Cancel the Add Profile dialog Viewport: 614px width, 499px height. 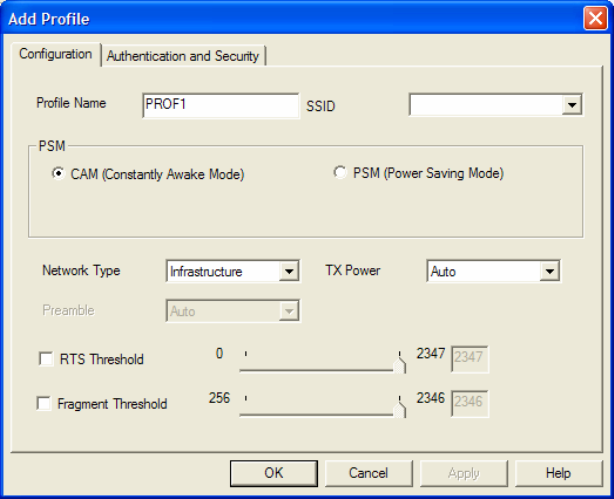pyautogui.click(x=368, y=473)
